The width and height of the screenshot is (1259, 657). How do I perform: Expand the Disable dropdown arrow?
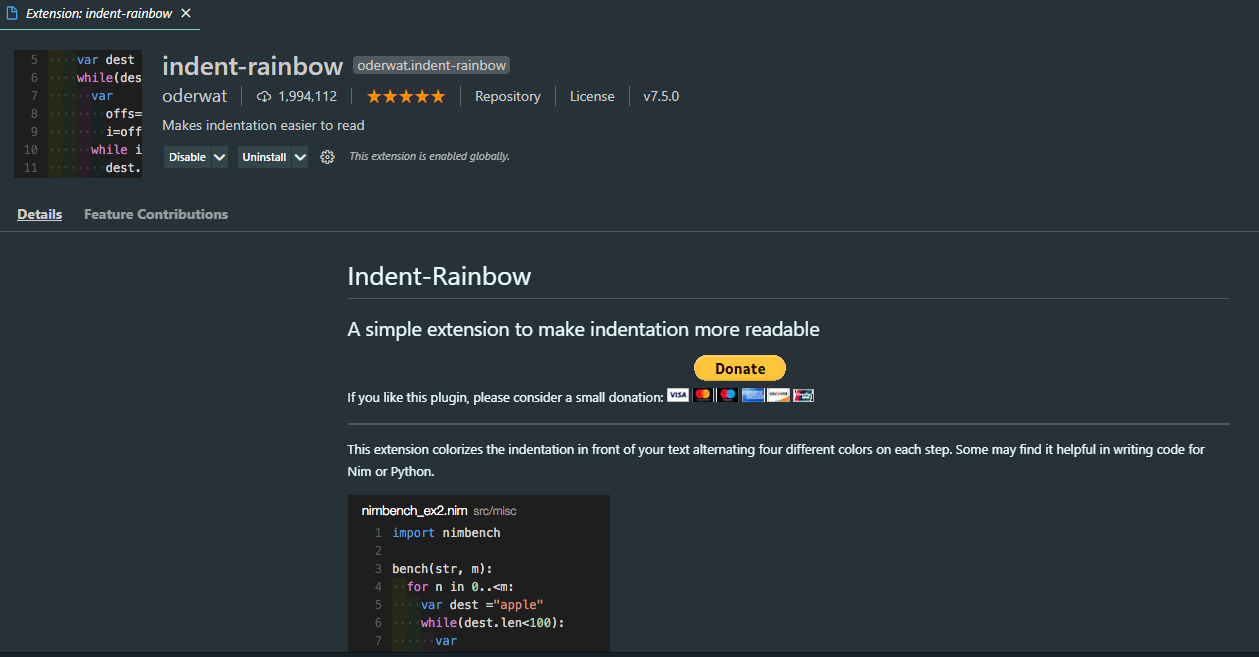coord(220,157)
